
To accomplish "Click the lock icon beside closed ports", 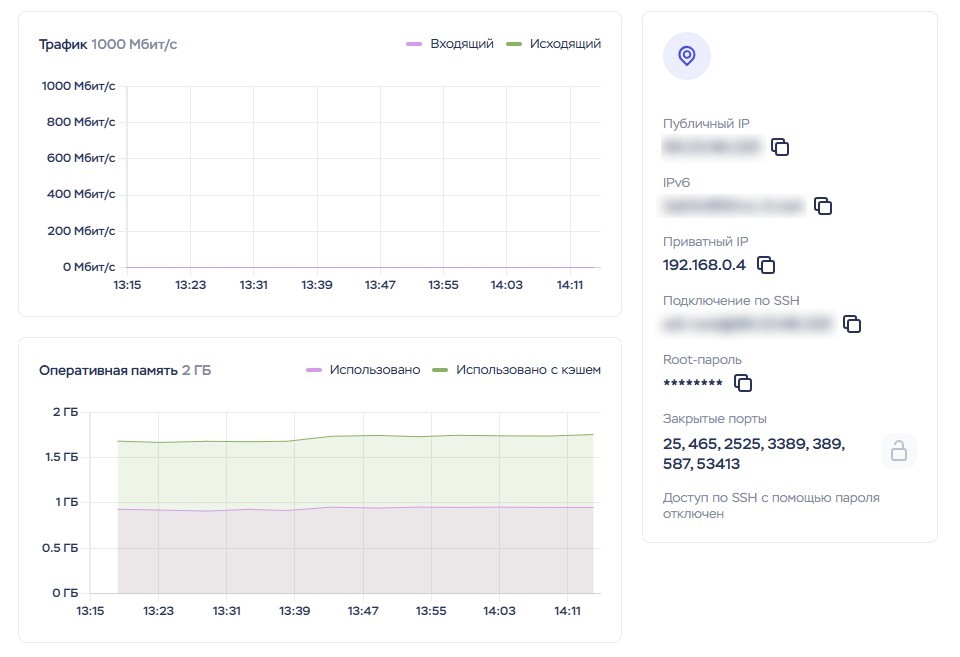I will pyautogui.click(x=899, y=451).
